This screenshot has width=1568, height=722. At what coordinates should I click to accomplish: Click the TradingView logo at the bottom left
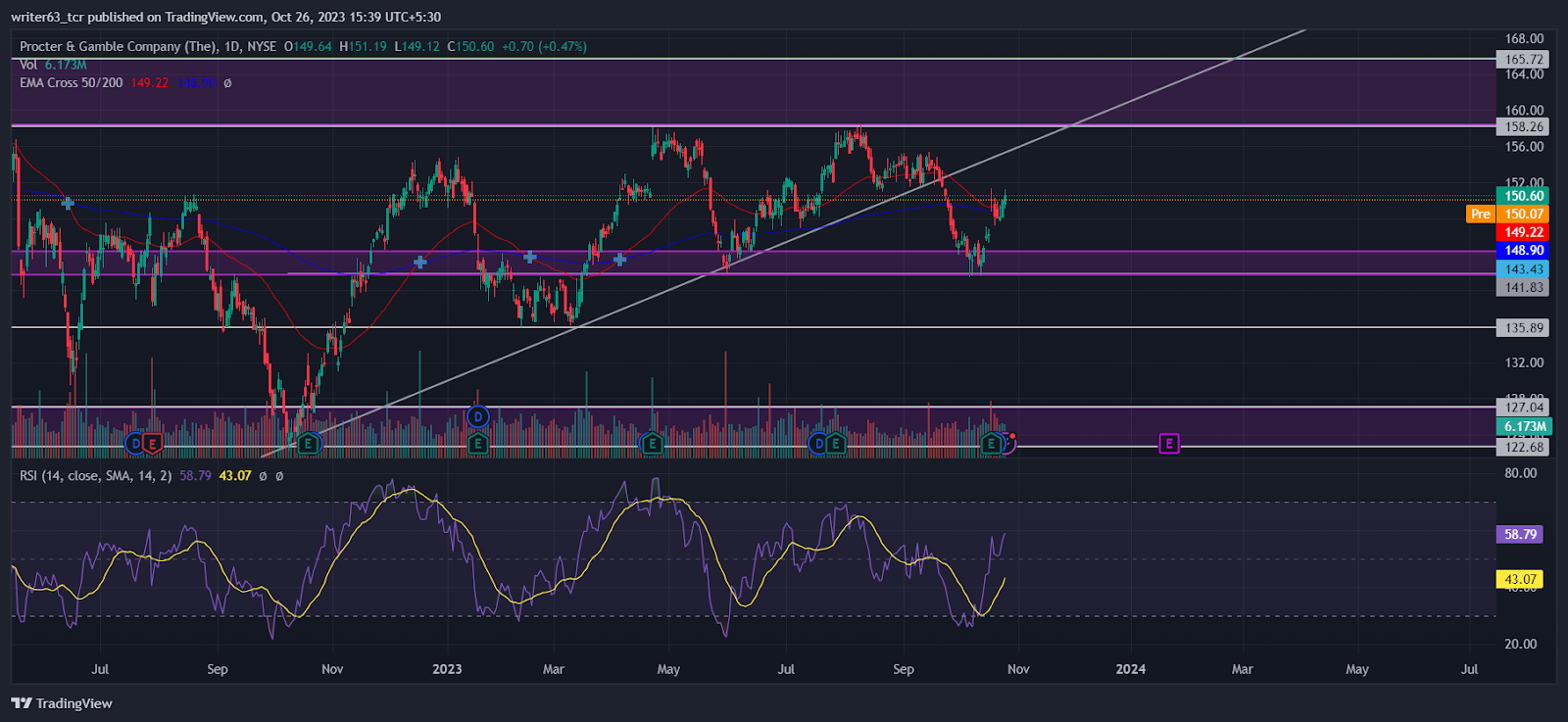click(62, 703)
